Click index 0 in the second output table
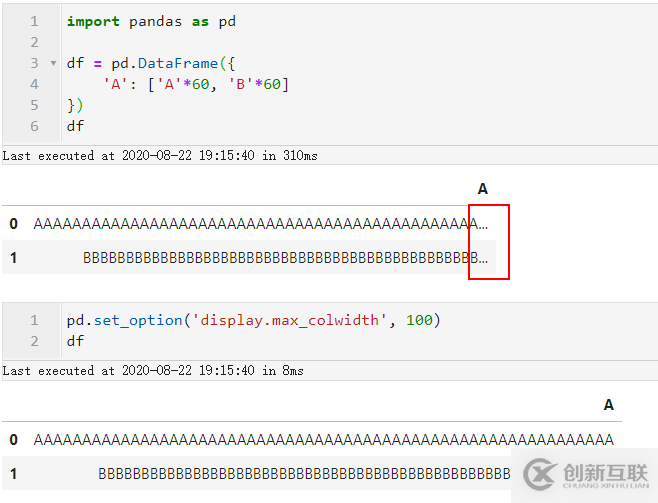Image resolution: width=658 pixels, height=503 pixels. tap(13, 440)
